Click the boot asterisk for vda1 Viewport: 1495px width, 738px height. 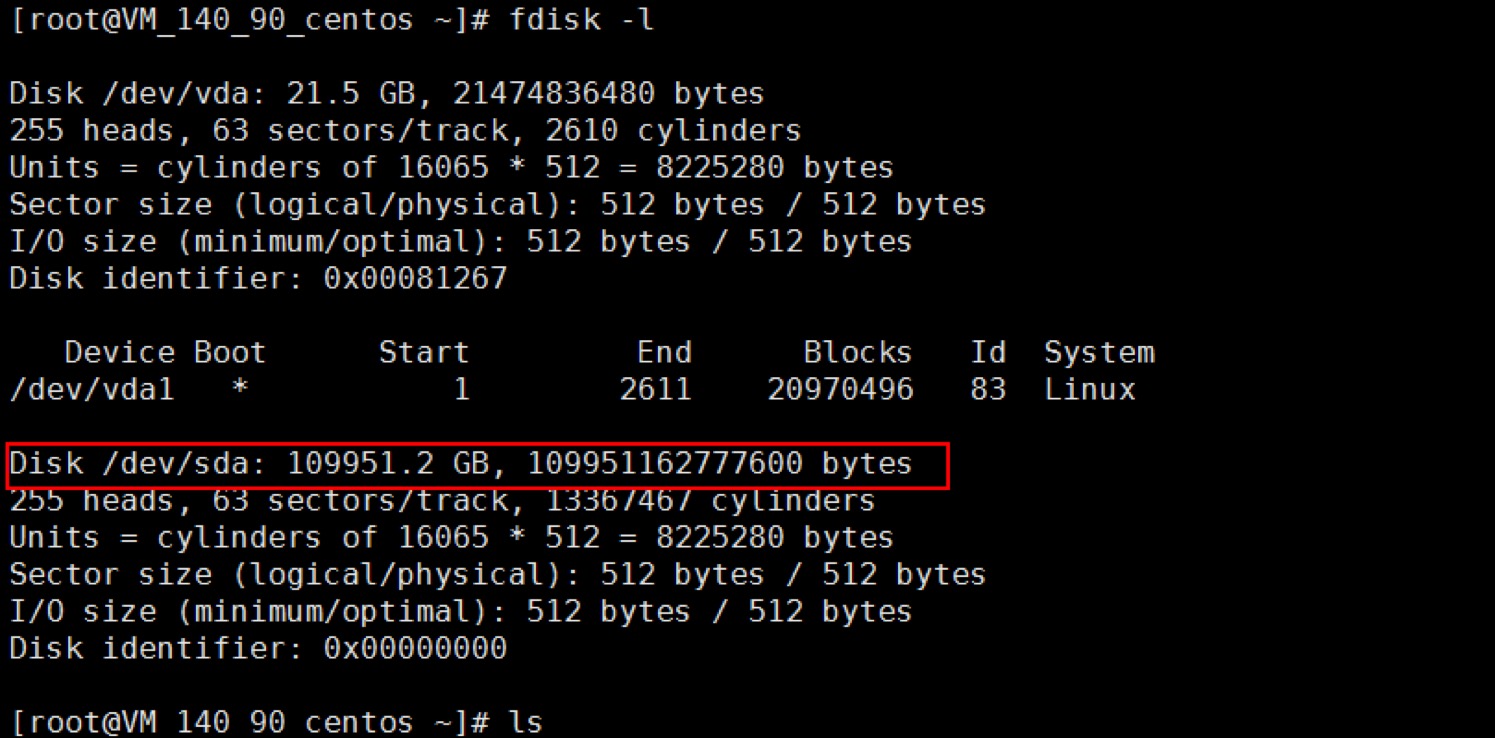point(239,389)
